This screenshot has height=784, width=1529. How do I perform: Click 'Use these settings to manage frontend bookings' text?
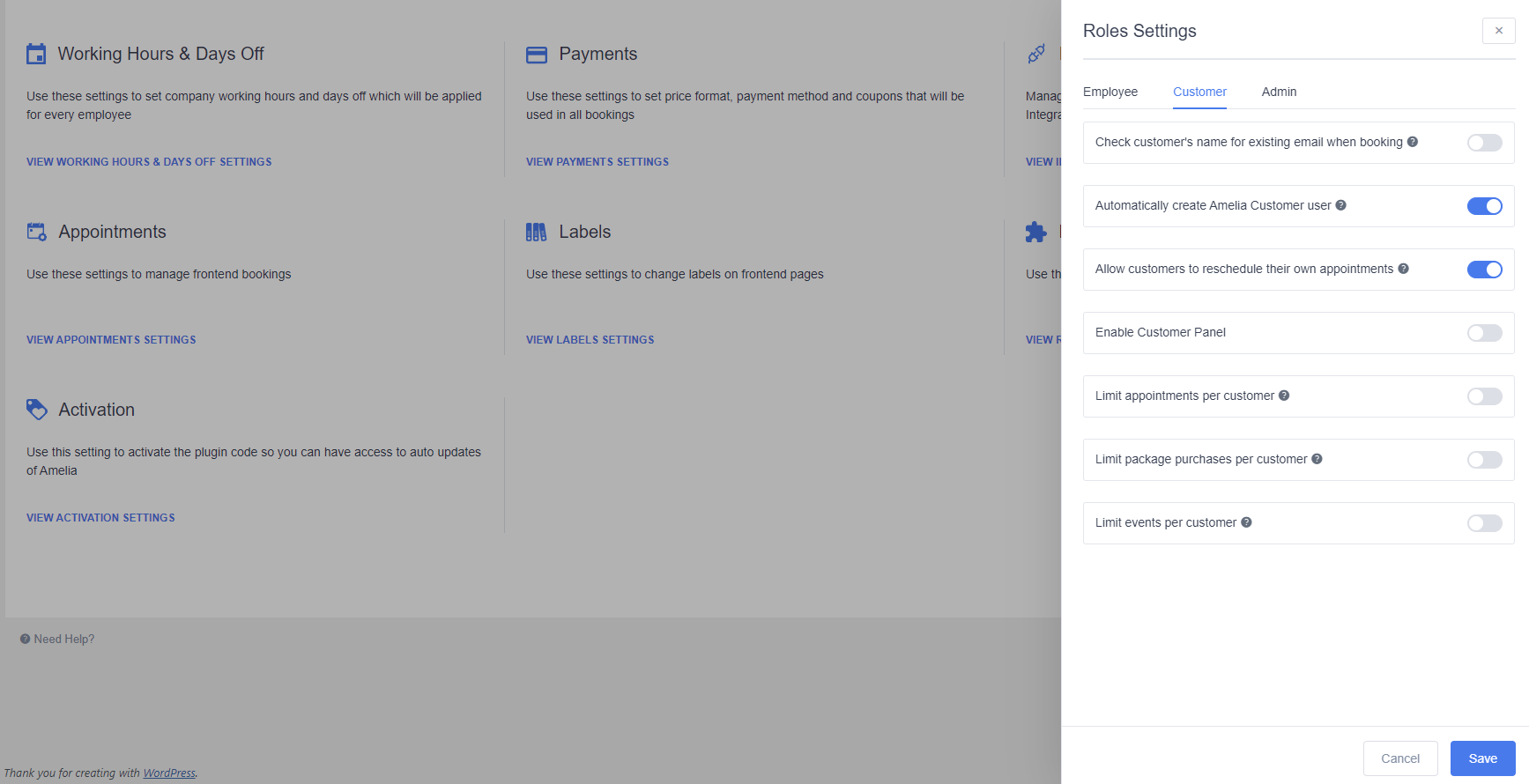(159, 274)
